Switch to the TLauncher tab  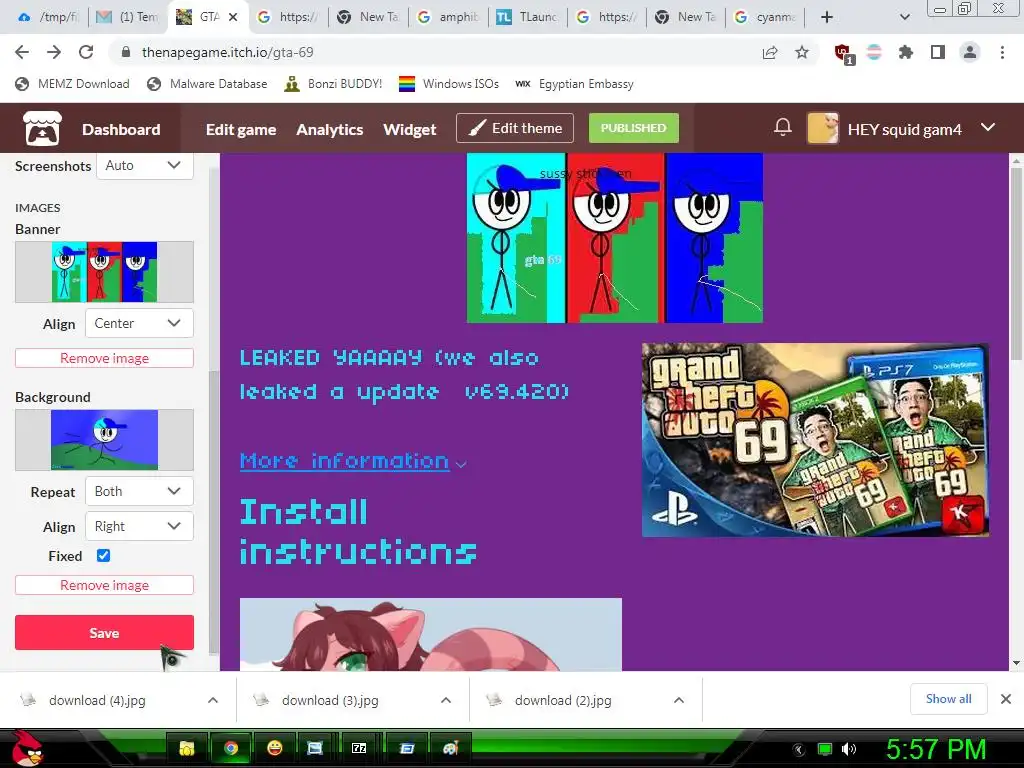click(x=528, y=17)
